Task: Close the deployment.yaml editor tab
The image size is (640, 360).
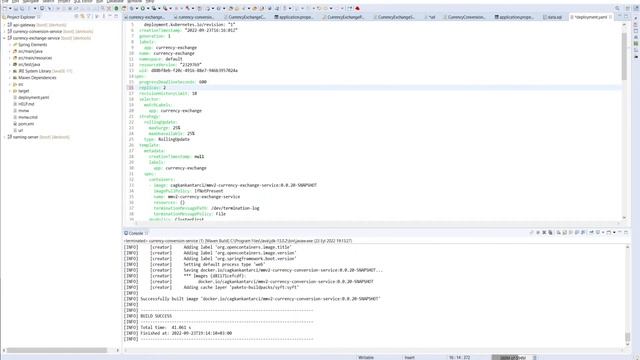Action: tap(611, 17)
